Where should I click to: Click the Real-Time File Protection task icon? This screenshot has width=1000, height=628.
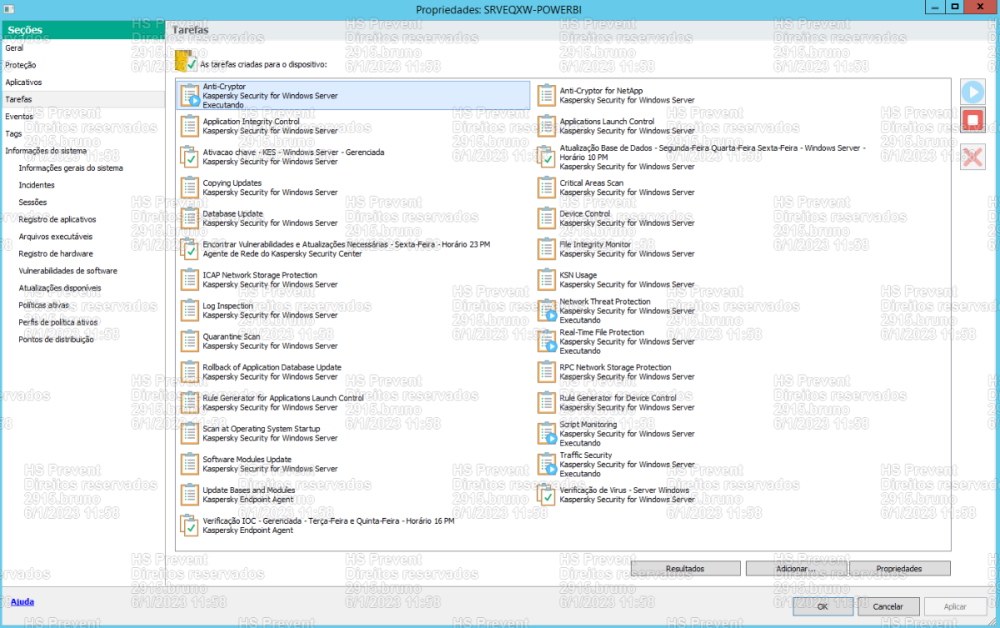coord(547,341)
